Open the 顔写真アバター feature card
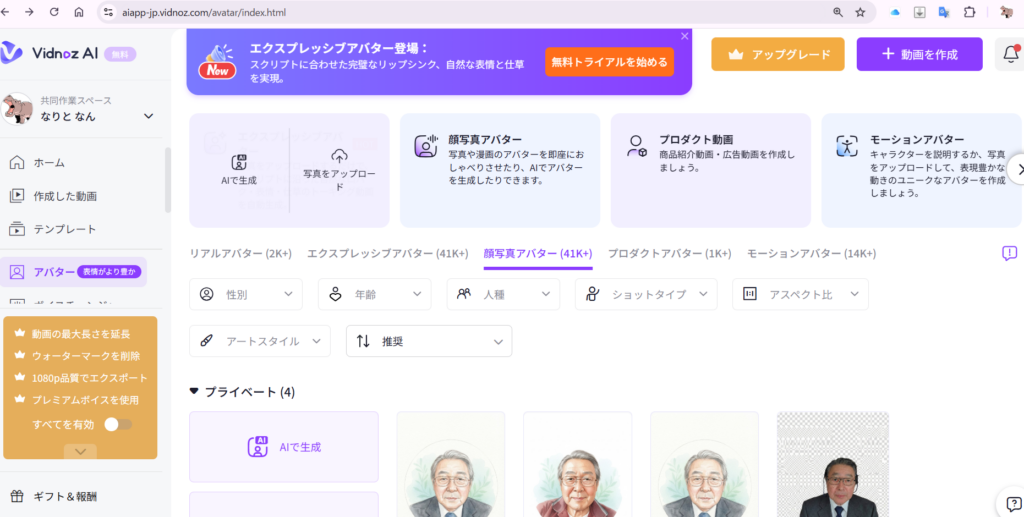The height and width of the screenshot is (517, 1024). coord(499,170)
